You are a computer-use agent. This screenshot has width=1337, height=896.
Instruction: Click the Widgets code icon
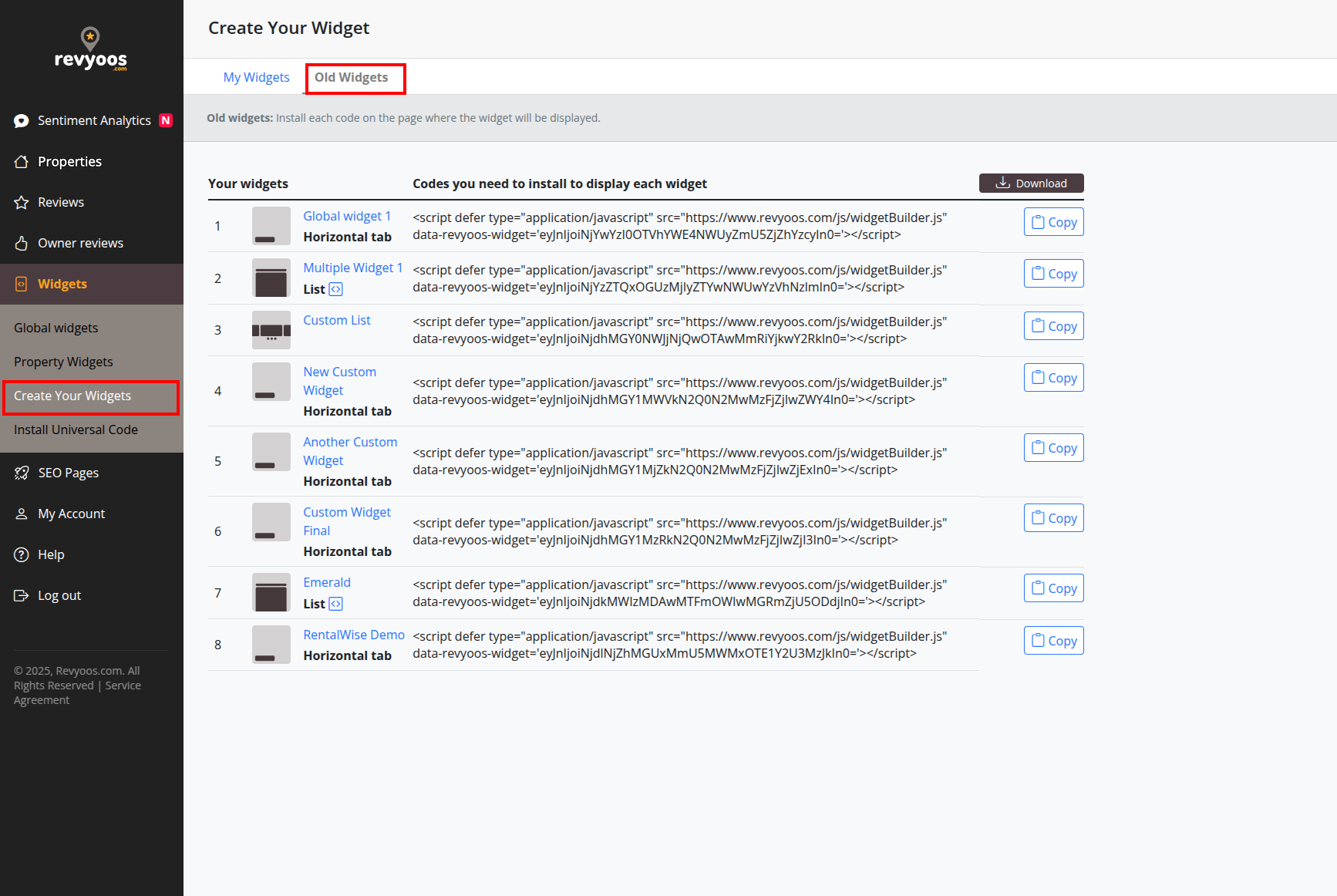22,285
